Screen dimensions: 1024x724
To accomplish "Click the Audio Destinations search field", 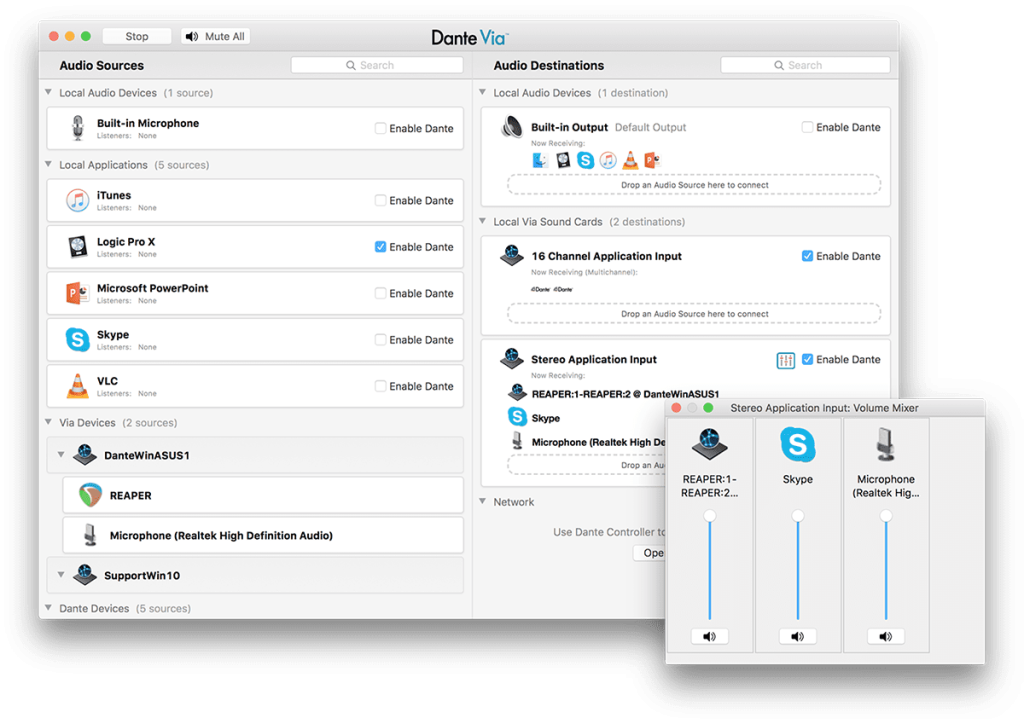I will click(805, 65).
